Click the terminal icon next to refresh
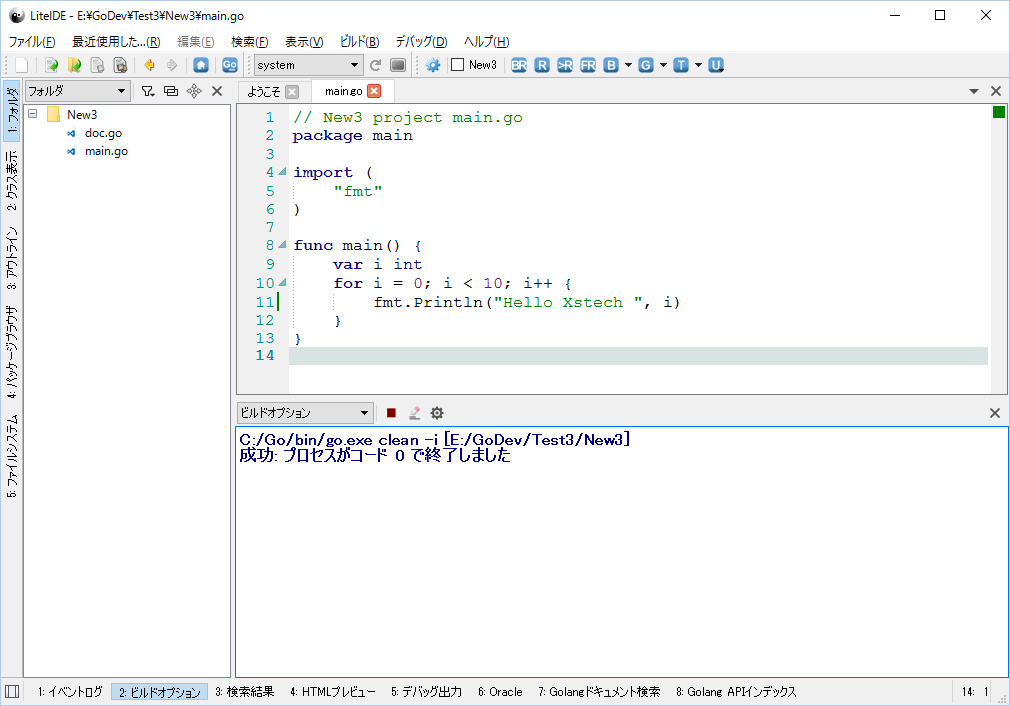 398,65
